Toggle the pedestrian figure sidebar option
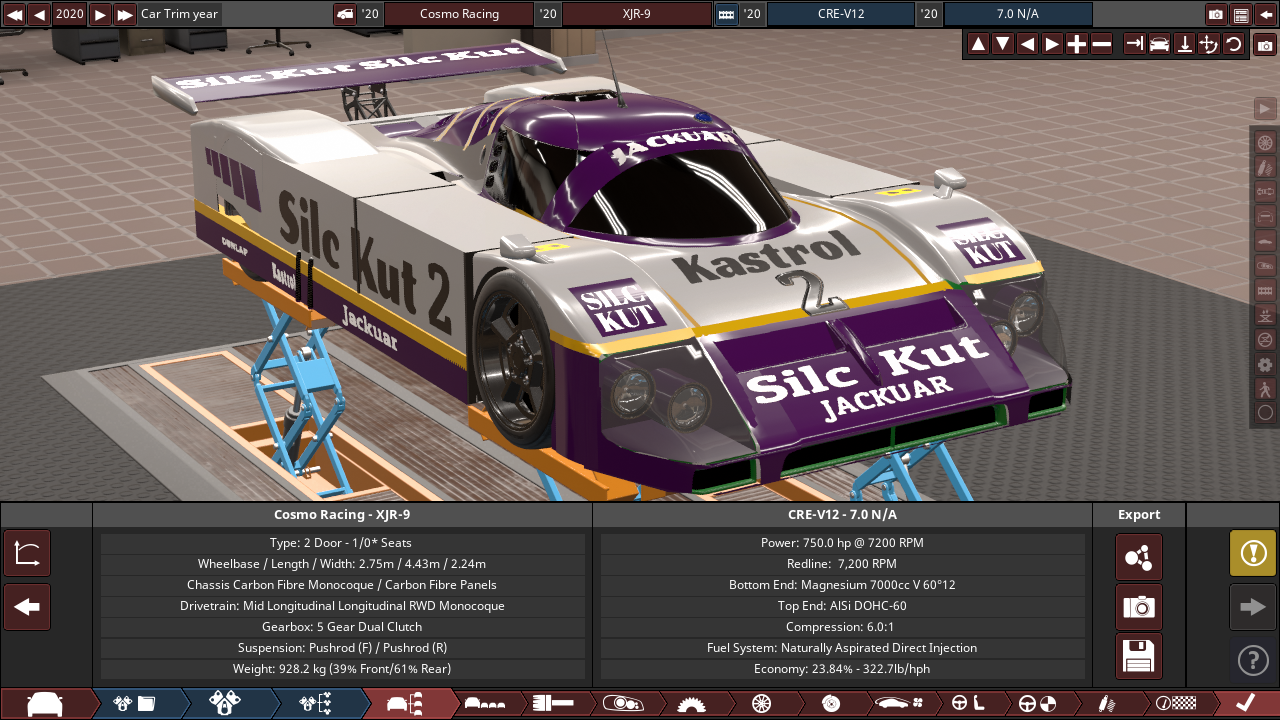The height and width of the screenshot is (720, 1280). [x=1265, y=389]
